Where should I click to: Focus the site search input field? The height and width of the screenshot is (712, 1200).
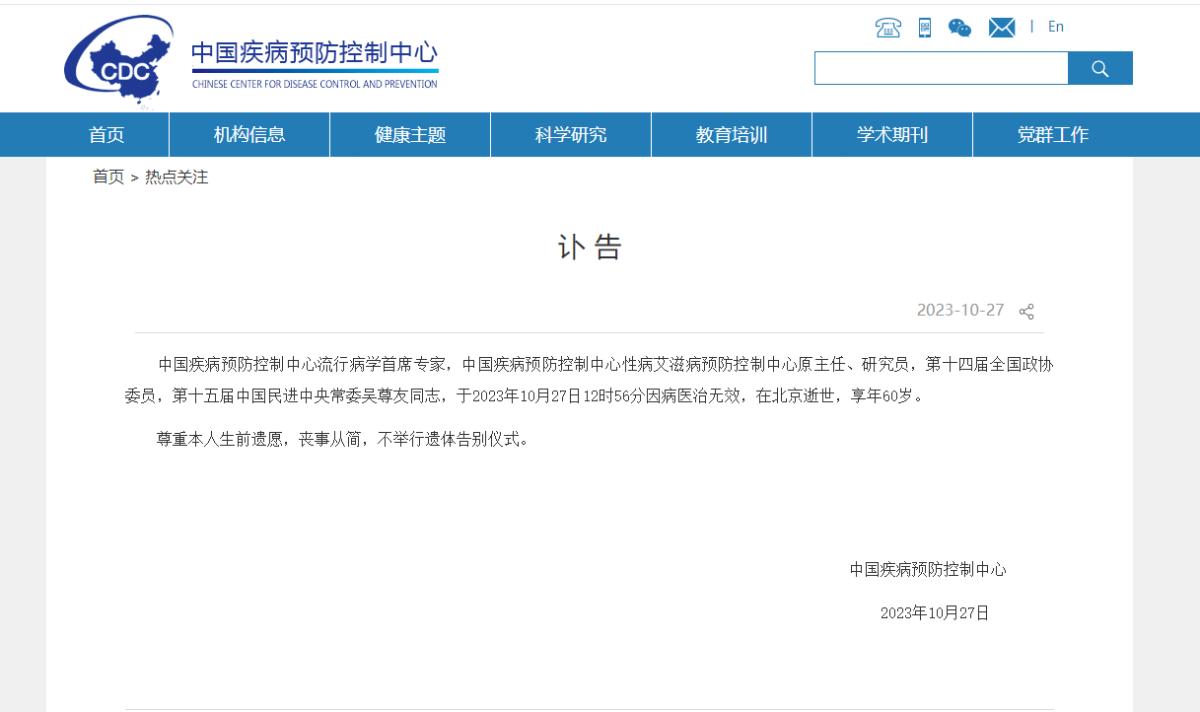[941, 68]
